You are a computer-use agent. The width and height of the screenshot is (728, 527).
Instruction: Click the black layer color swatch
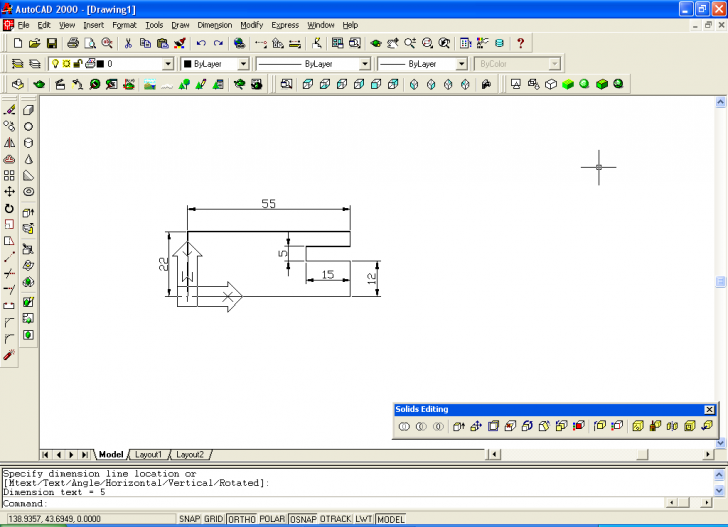click(100, 64)
